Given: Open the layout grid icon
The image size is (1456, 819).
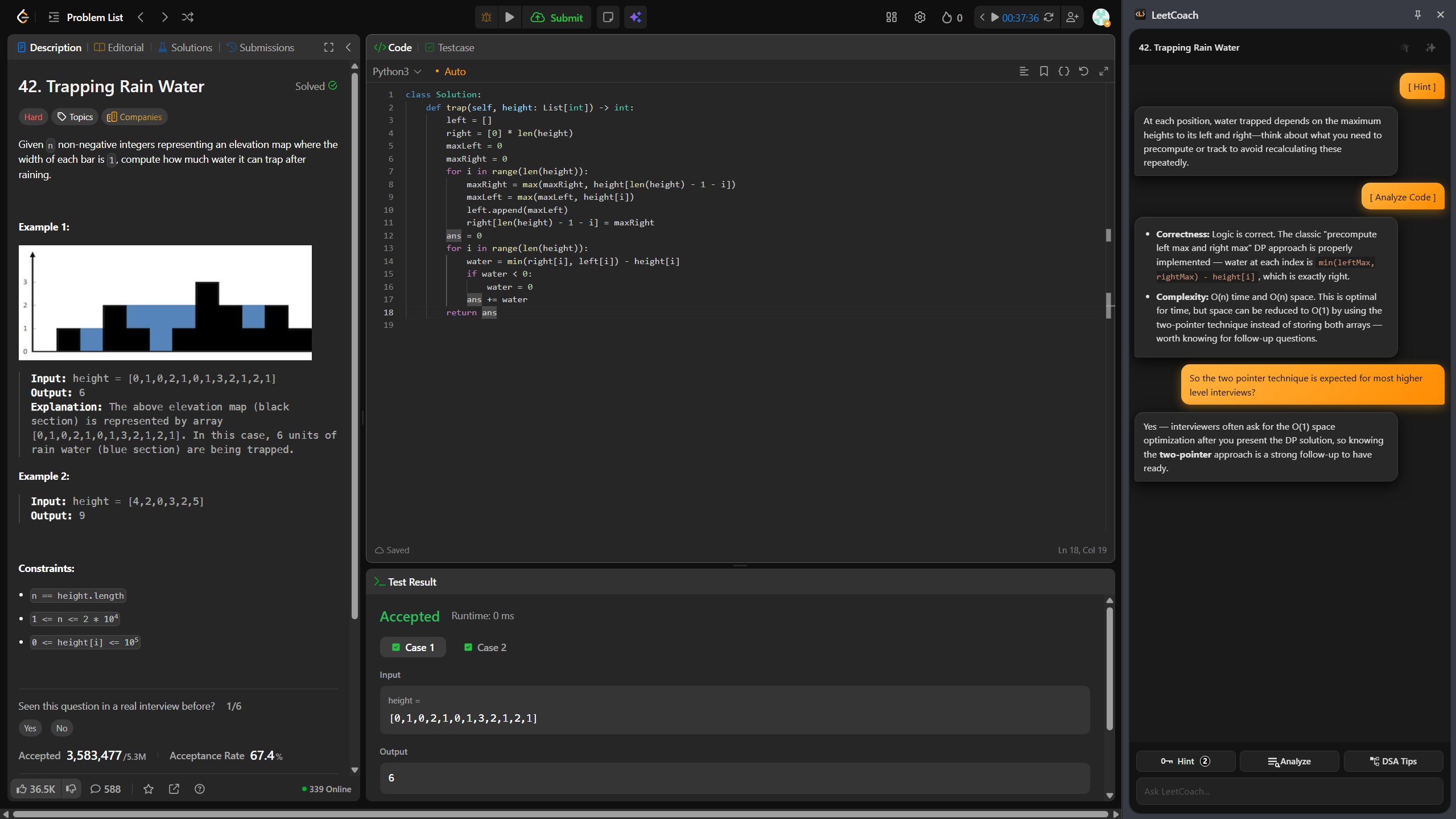Looking at the screenshot, I should click(892, 17).
